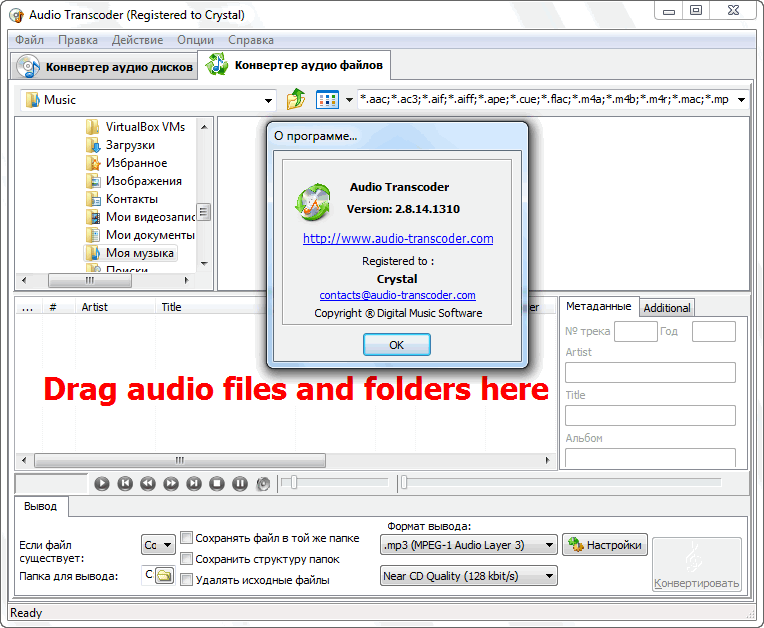This screenshot has width=764, height=628.
Task: Click the previous track button
Action: point(125,483)
